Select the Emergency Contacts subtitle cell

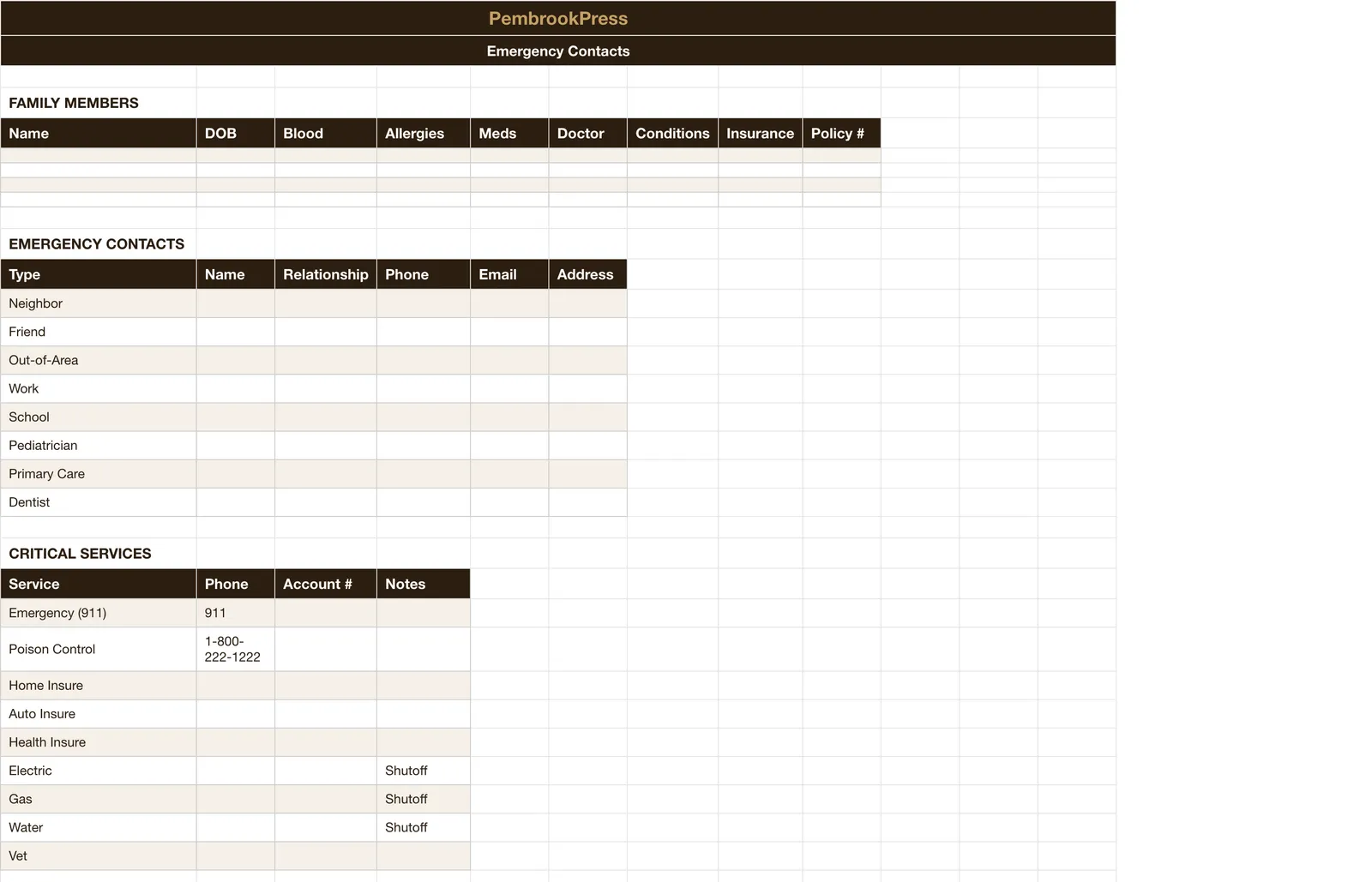click(557, 51)
